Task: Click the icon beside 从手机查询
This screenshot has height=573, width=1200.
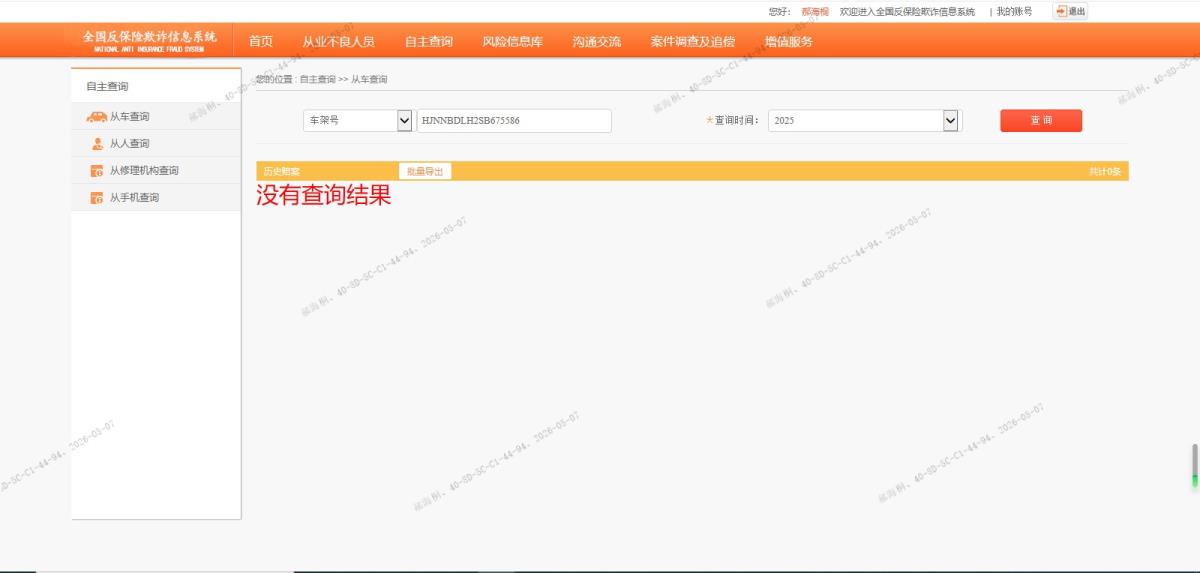Action: [97, 198]
